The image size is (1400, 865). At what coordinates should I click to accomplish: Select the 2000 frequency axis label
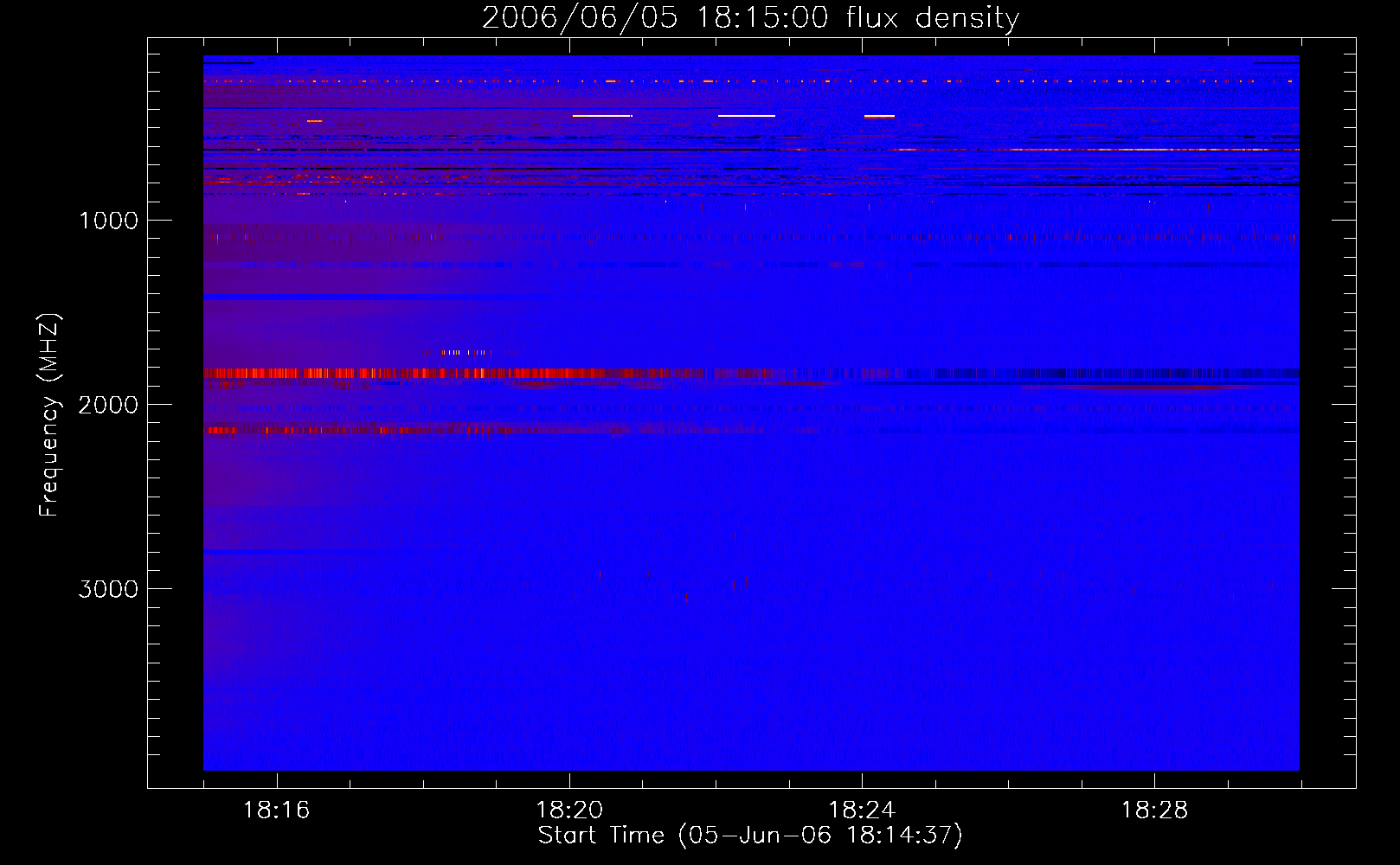click(108, 405)
